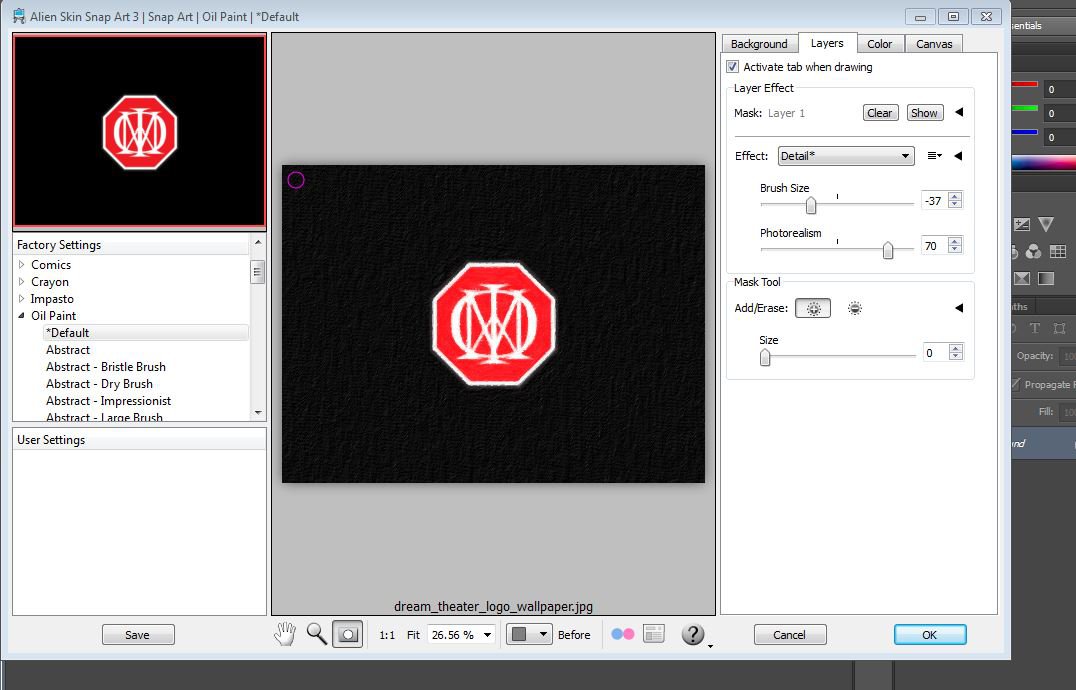
Task: Set zoom to 1:1
Action: pos(387,634)
